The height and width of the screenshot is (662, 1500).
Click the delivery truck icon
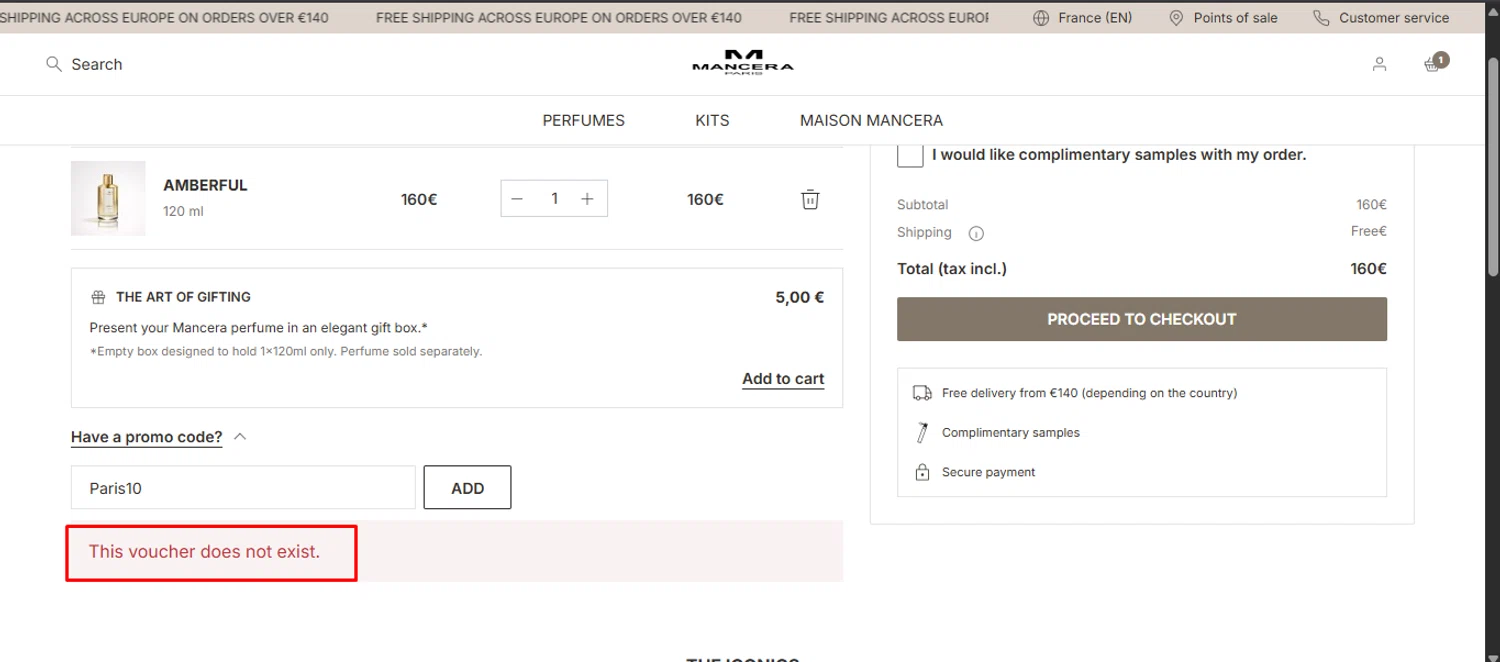click(x=922, y=393)
